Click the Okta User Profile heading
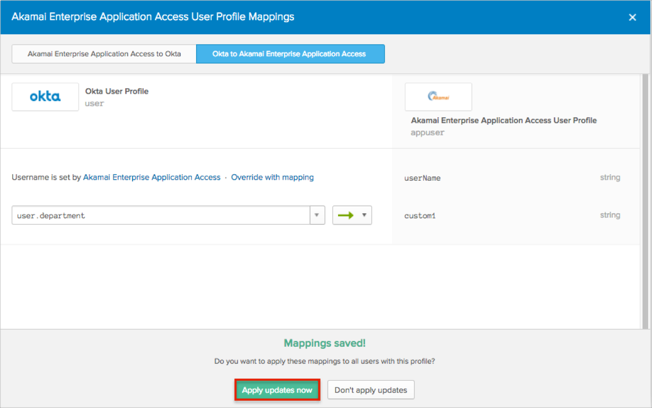The height and width of the screenshot is (408, 652). (x=117, y=91)
